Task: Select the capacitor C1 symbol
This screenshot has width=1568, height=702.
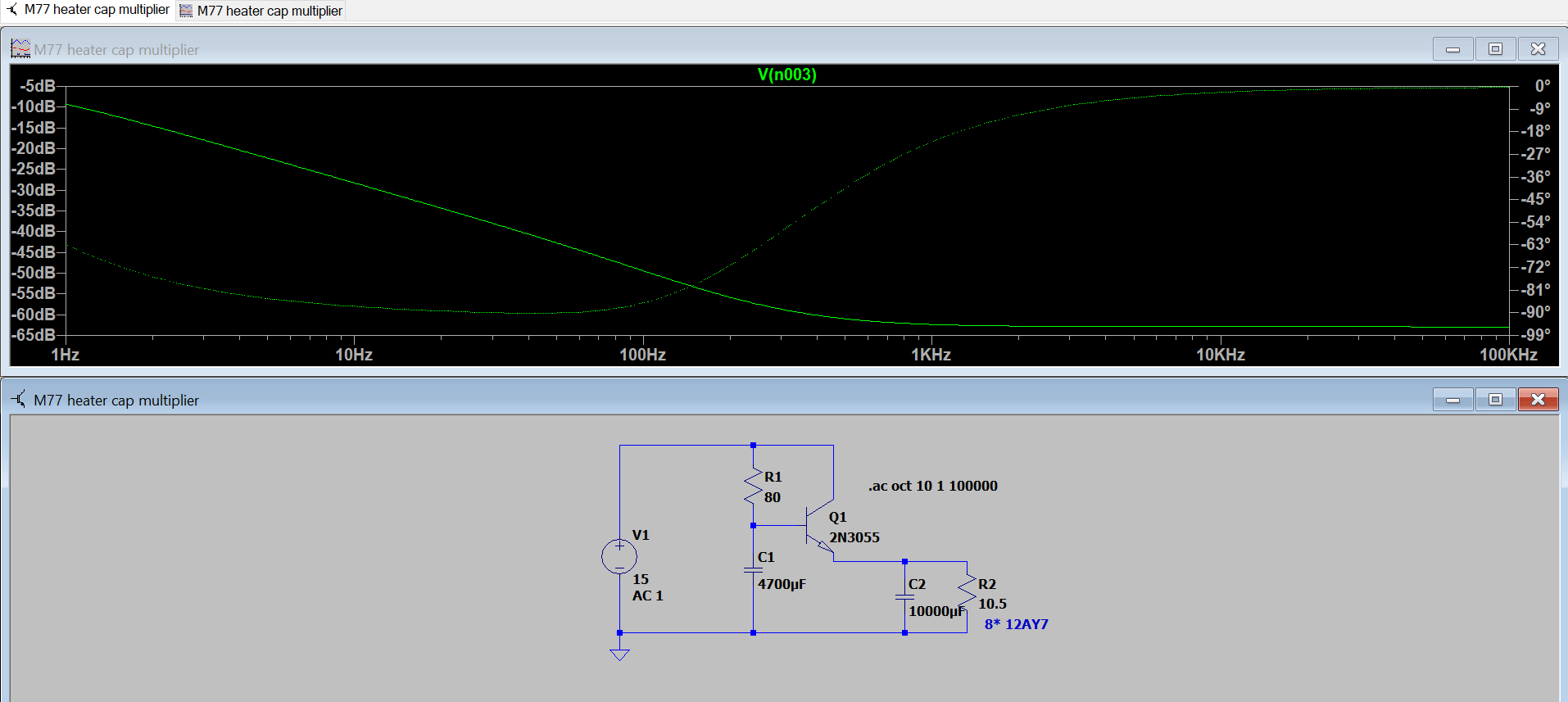Action: tap(753, 569)
